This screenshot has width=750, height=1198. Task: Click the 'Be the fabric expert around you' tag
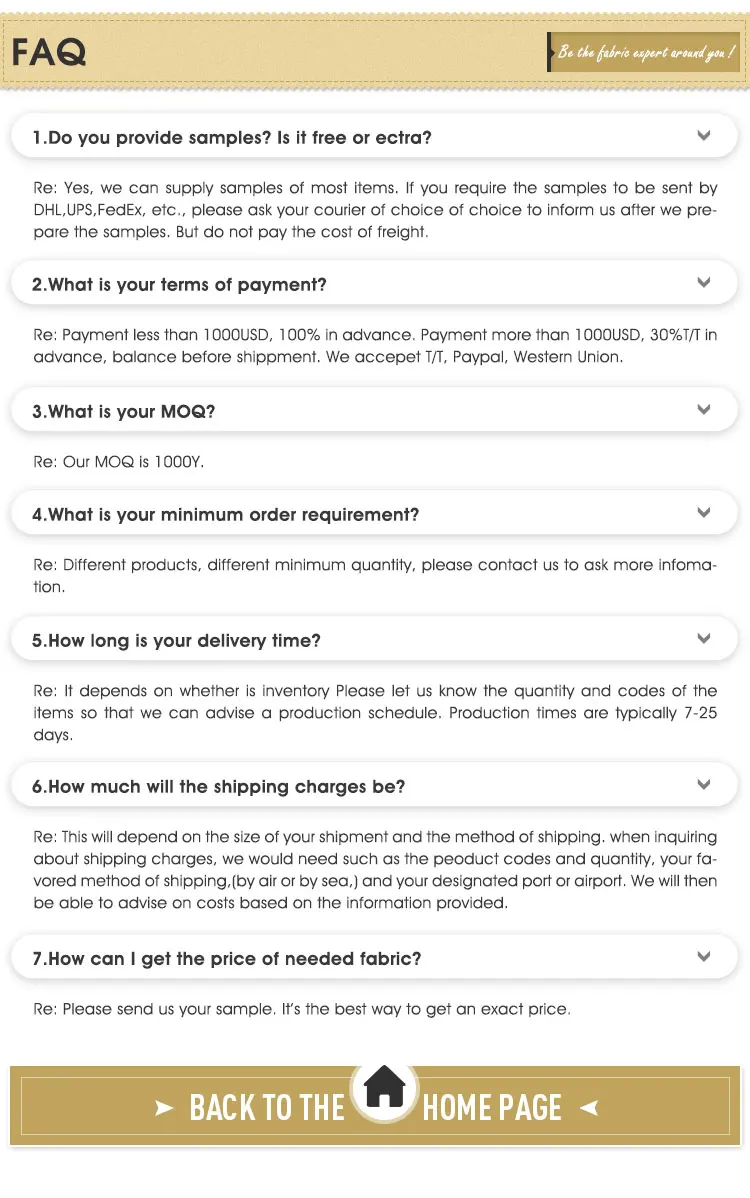click(x=645, y=52)
